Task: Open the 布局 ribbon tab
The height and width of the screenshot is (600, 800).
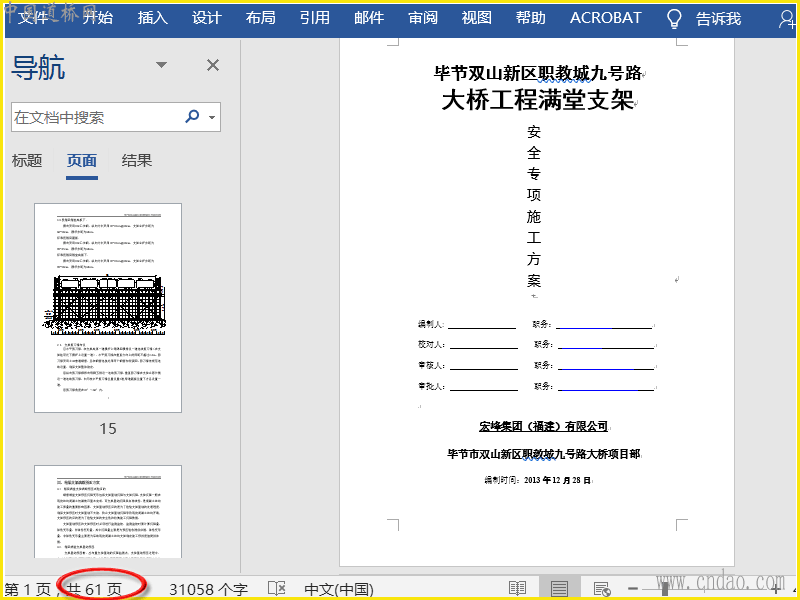Action: tap(260, 18)
